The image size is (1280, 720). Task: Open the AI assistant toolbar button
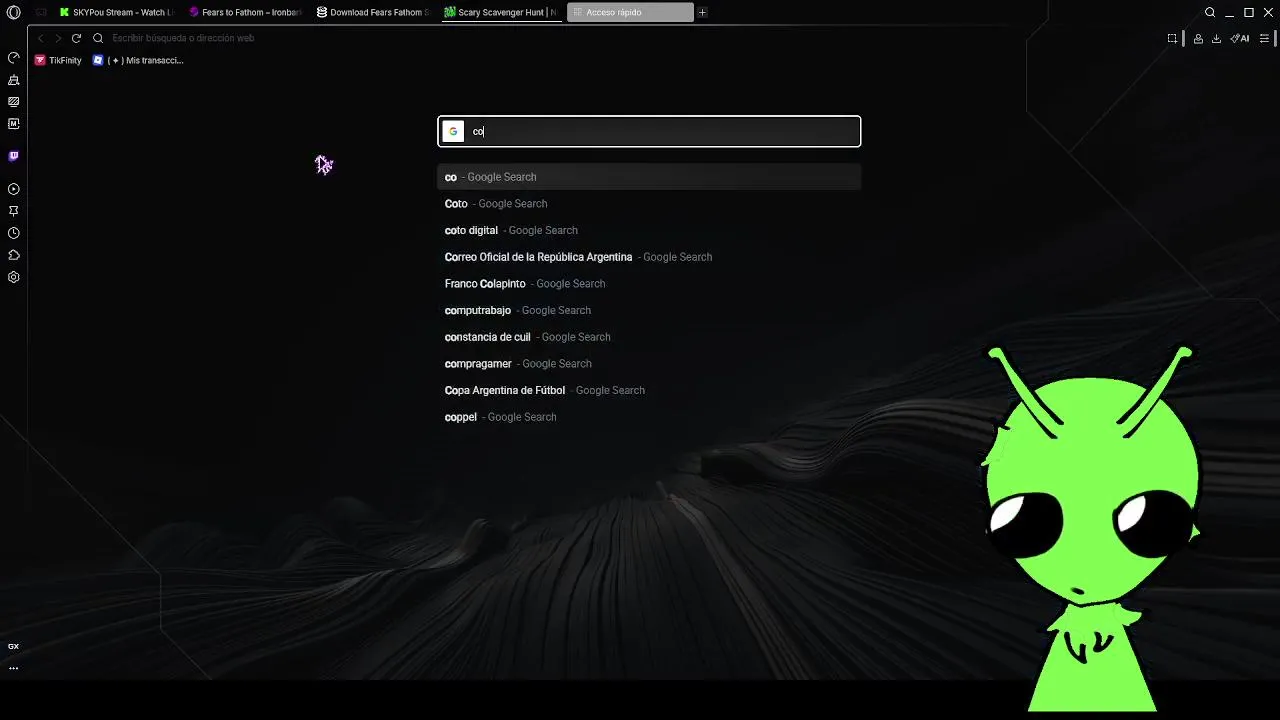coord(1240,38)
